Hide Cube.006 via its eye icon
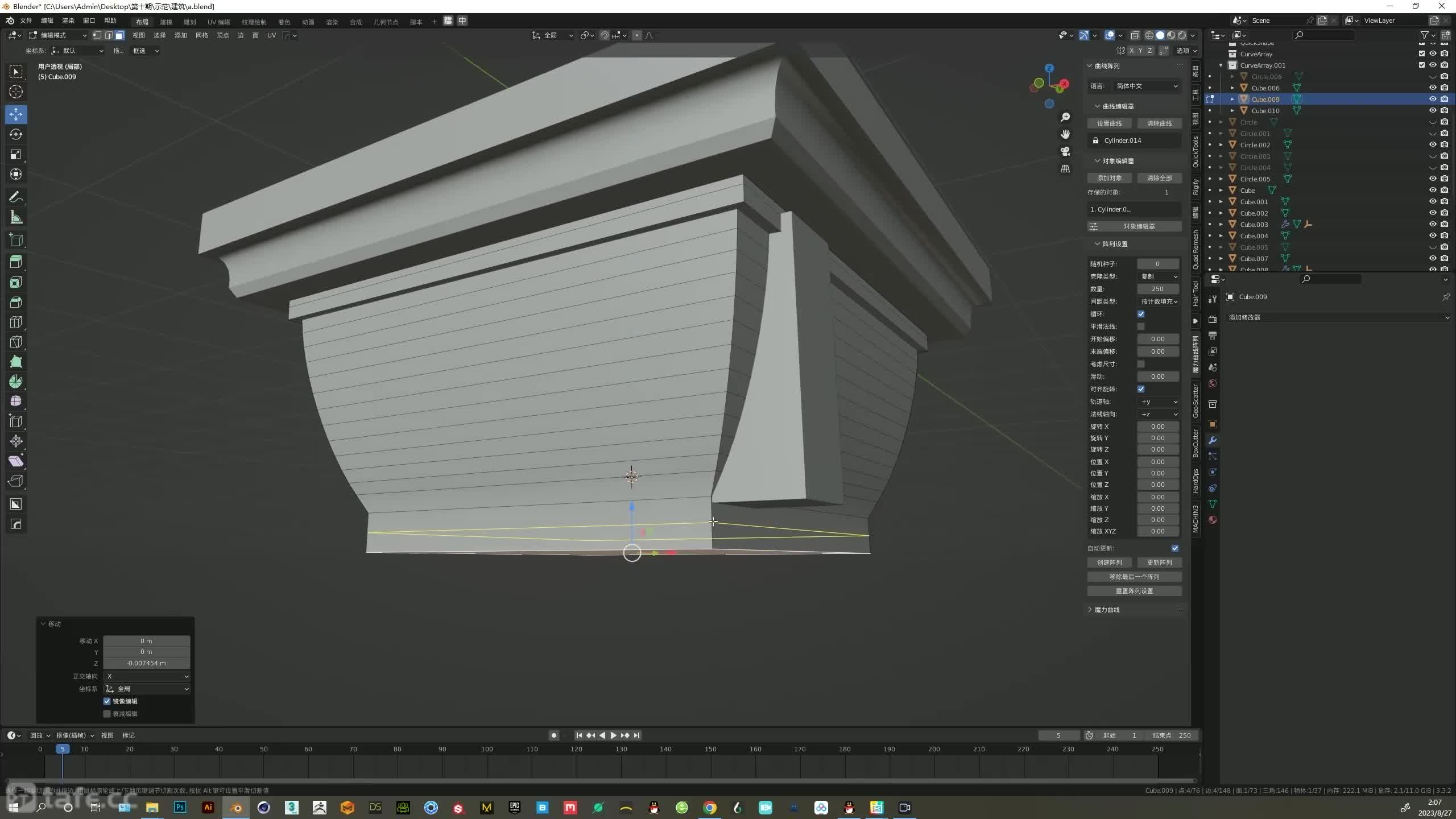1456x819 pixels. click(1433, 88)
